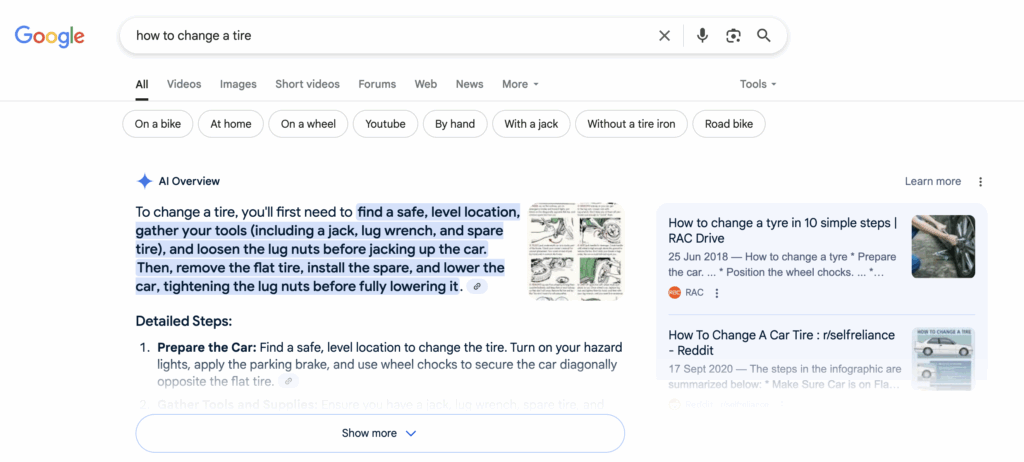Viewport: 1024px width, 462px height.
Task: Open AI Overview three-dot options menu
Action: [980, 182]
